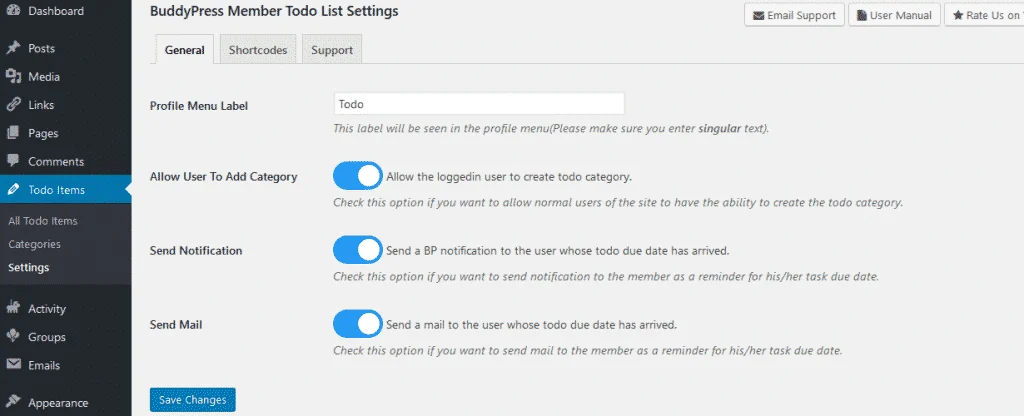The width and height of the screenshot is (1024, 416).
Task: Click the Activity sidebar icon
Action: click(13, 309)
